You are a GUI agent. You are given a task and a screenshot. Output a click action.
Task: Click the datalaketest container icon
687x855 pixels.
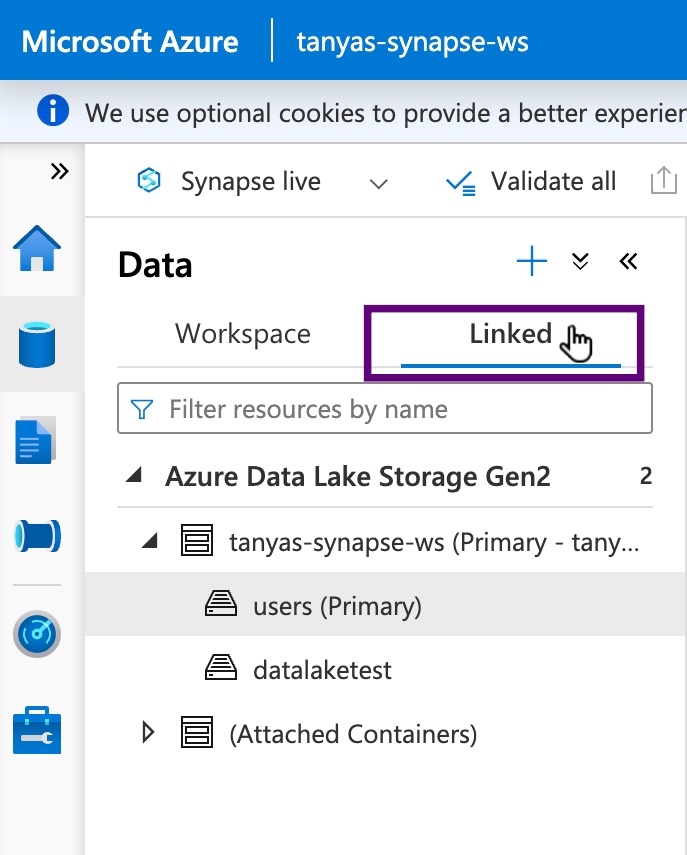point(221,667)
